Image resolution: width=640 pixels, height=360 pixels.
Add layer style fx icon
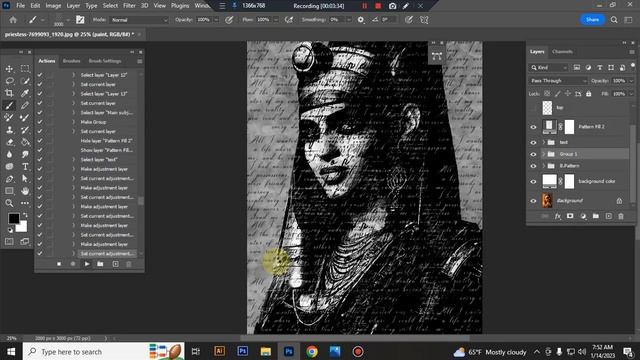pos(558,216)
